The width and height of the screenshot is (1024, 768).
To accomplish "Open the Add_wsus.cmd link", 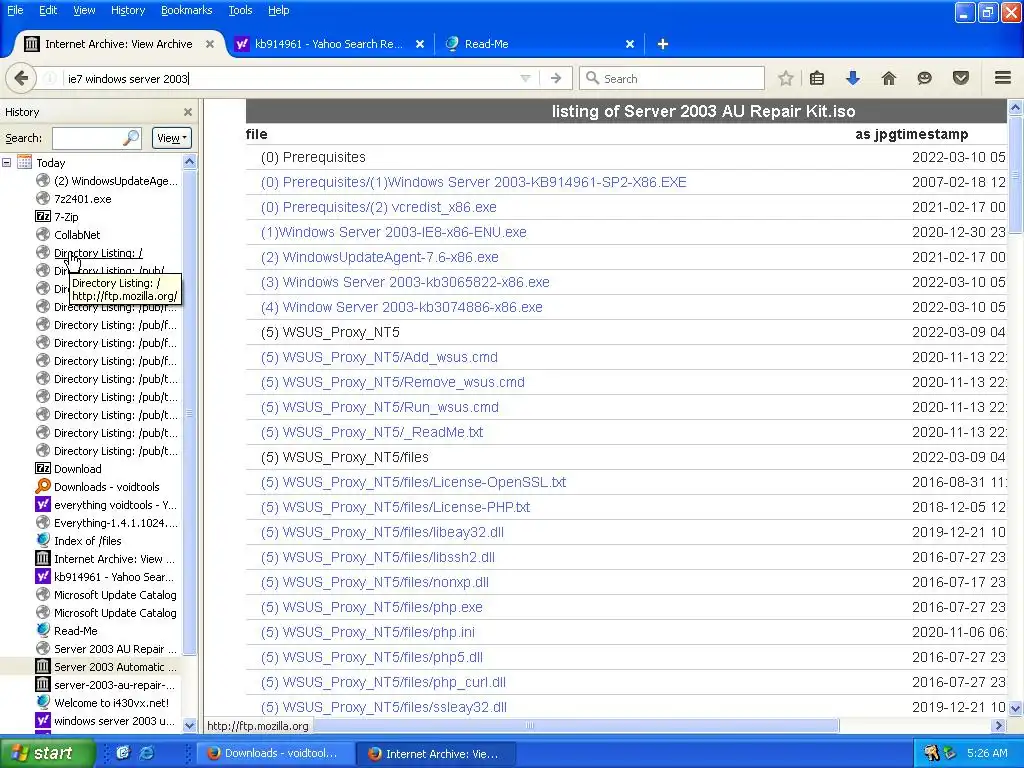I will (x=379, y=357).
